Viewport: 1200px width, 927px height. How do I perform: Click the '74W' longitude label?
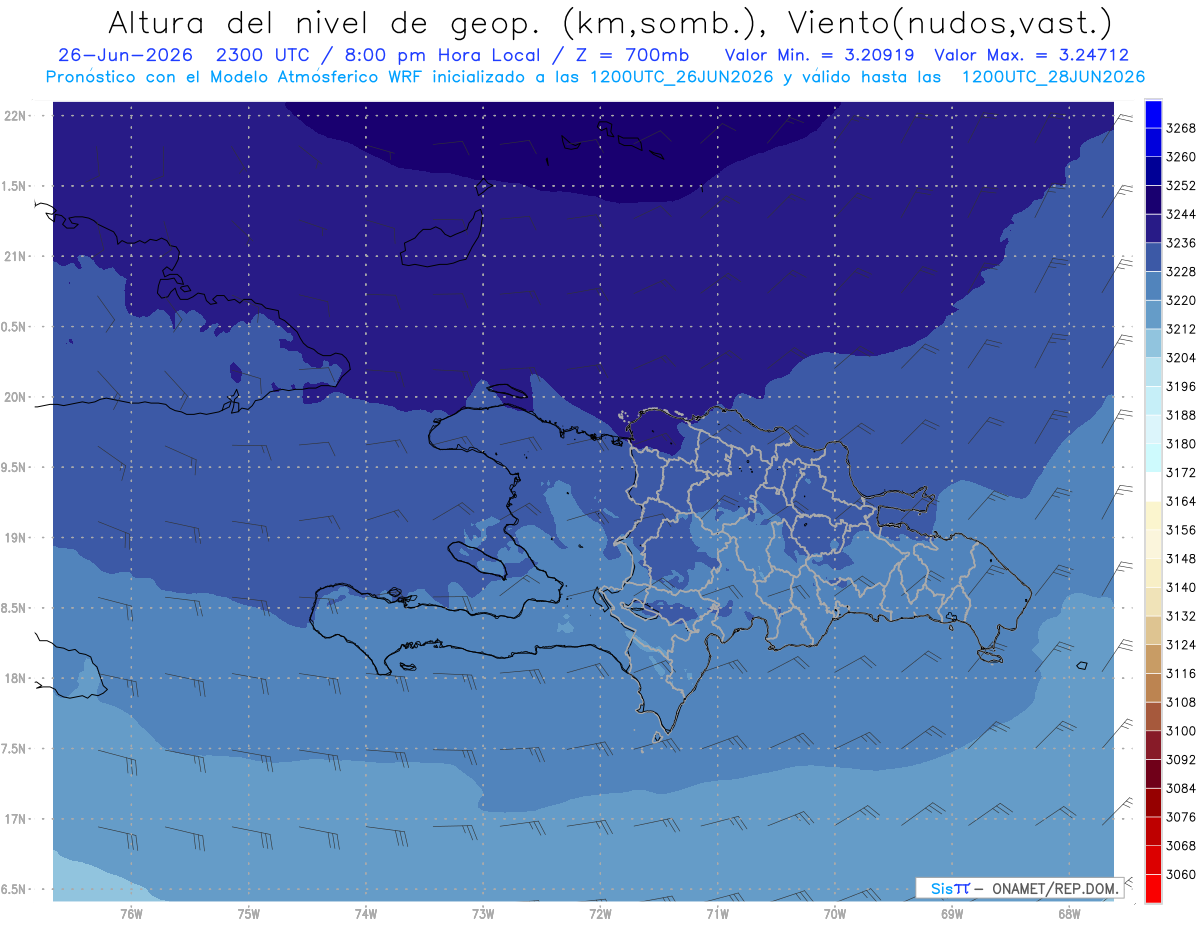tap(365, 914)
